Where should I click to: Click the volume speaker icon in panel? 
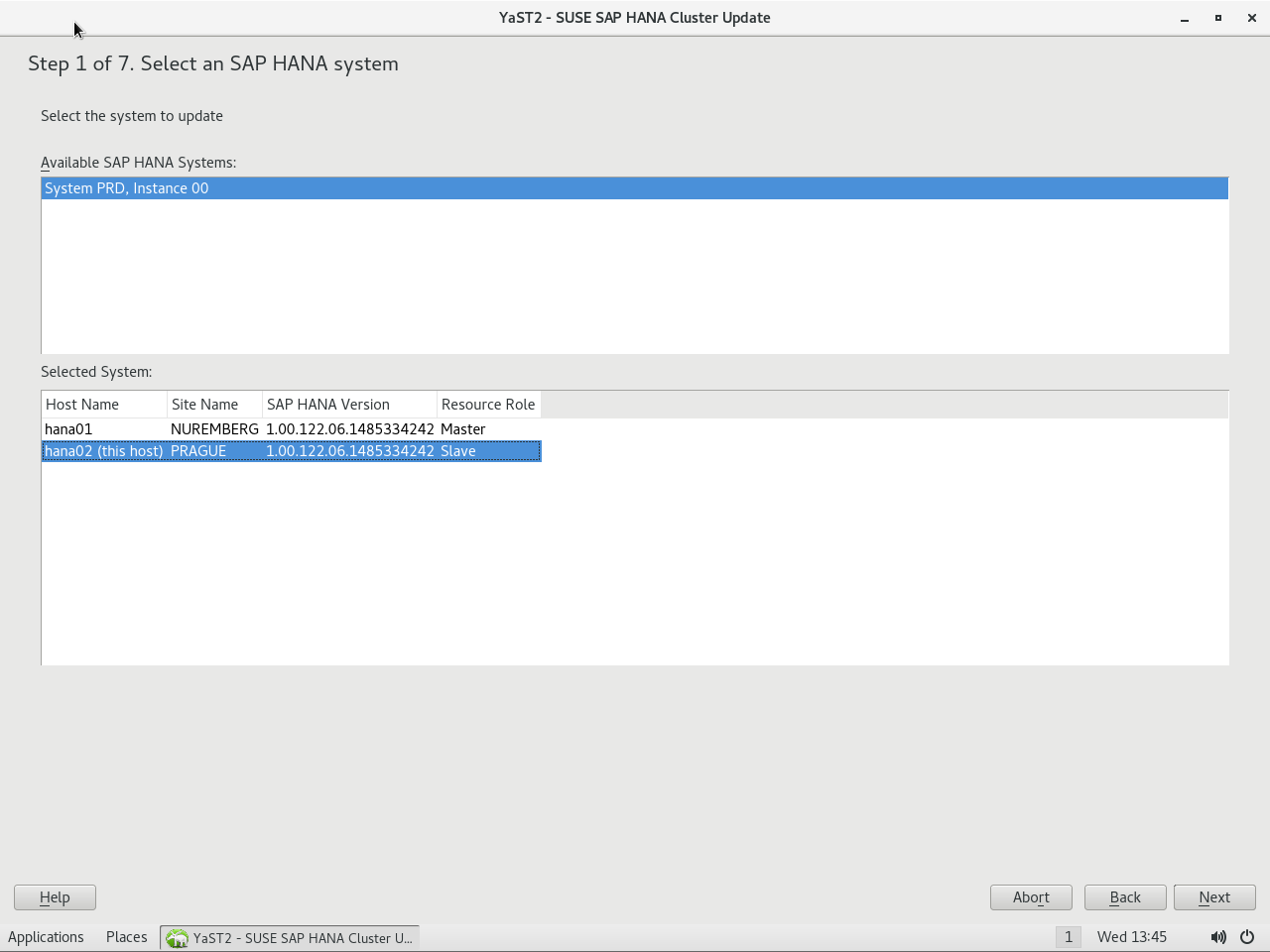(x=1217, y=937)
